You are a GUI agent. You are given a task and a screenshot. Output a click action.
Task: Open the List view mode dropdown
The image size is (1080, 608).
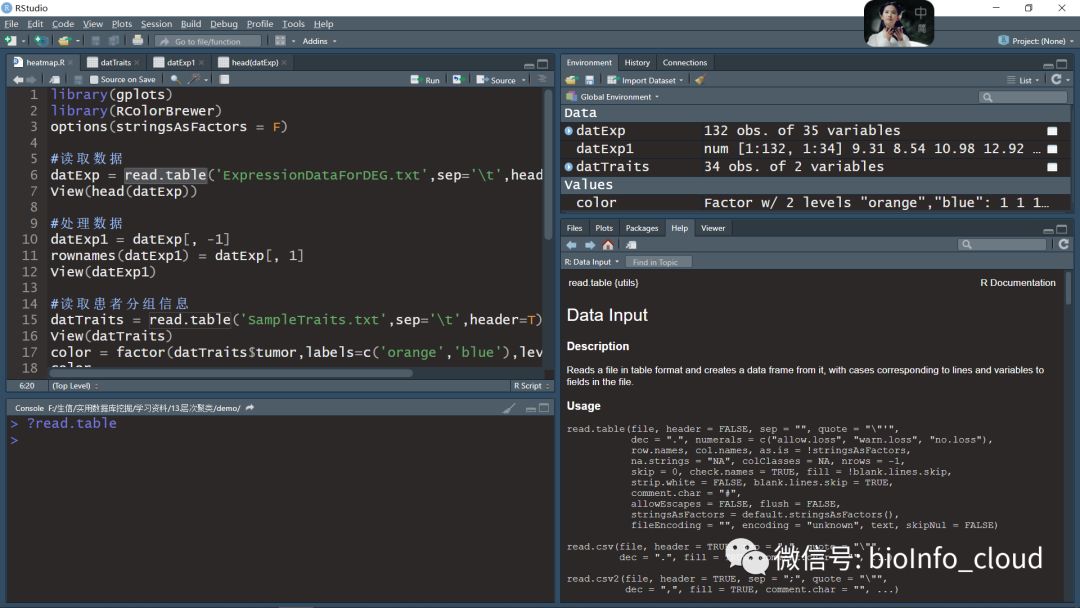click(1024, 81)
